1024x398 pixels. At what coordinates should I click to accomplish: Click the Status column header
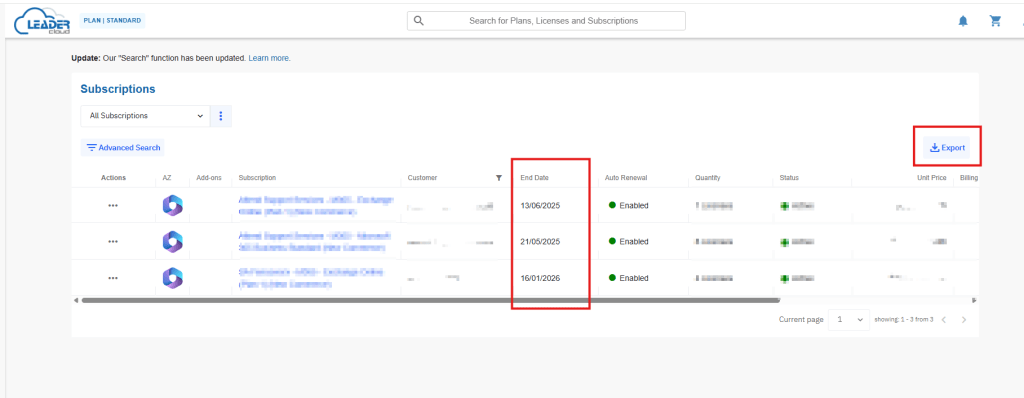789,178
